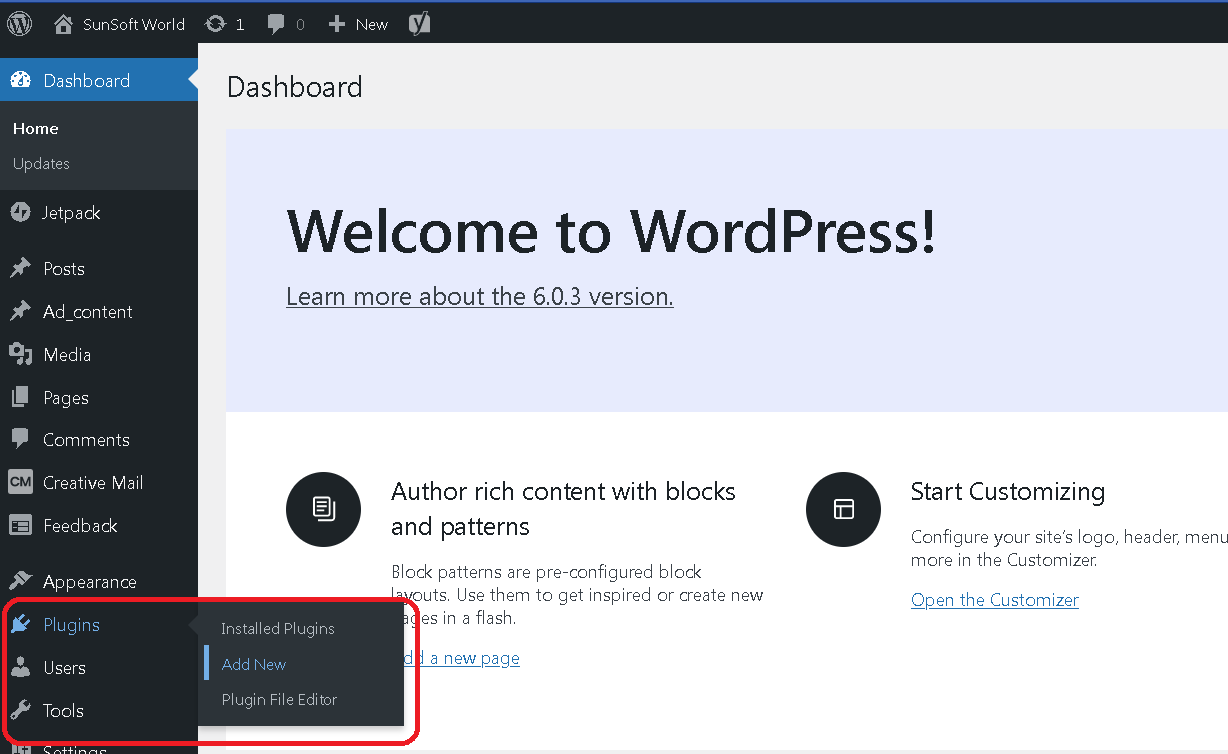Open the SunSoft World home icon
The height and width of the screenshot is (754, 1228).
tap(64, 24)
